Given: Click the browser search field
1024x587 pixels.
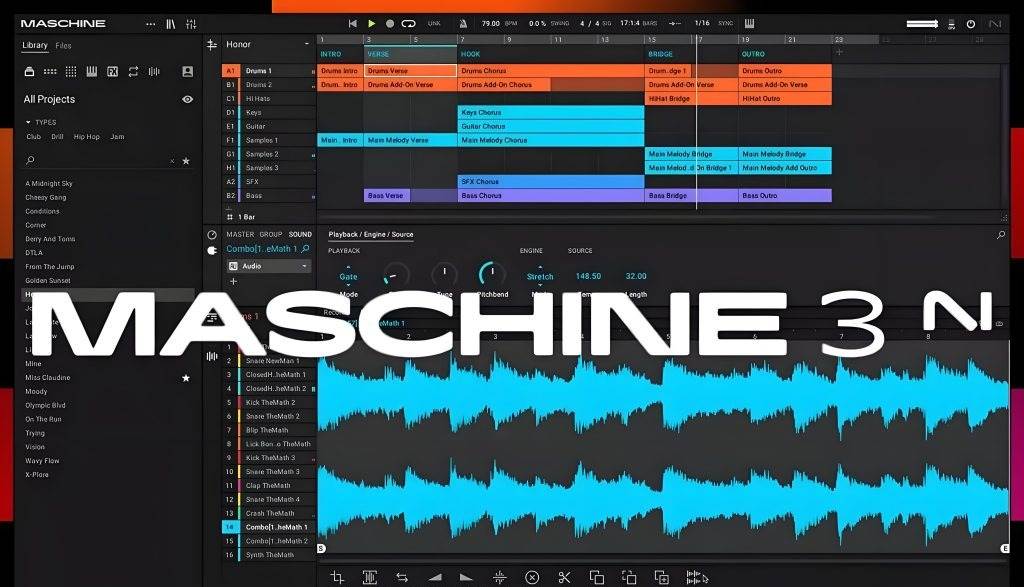Looking at the screenshot, I should [98, 161].
